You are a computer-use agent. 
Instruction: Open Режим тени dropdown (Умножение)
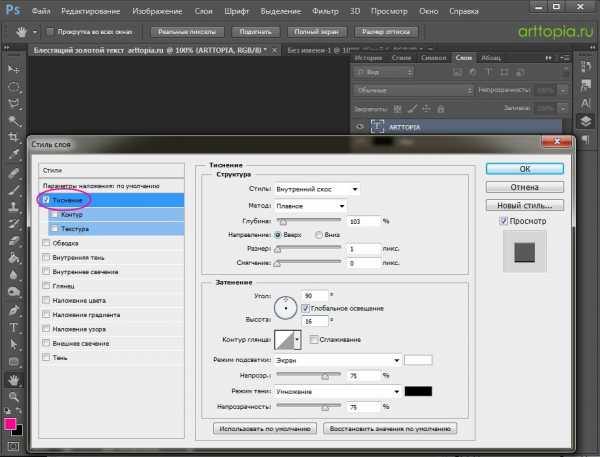tap(338, 392)
